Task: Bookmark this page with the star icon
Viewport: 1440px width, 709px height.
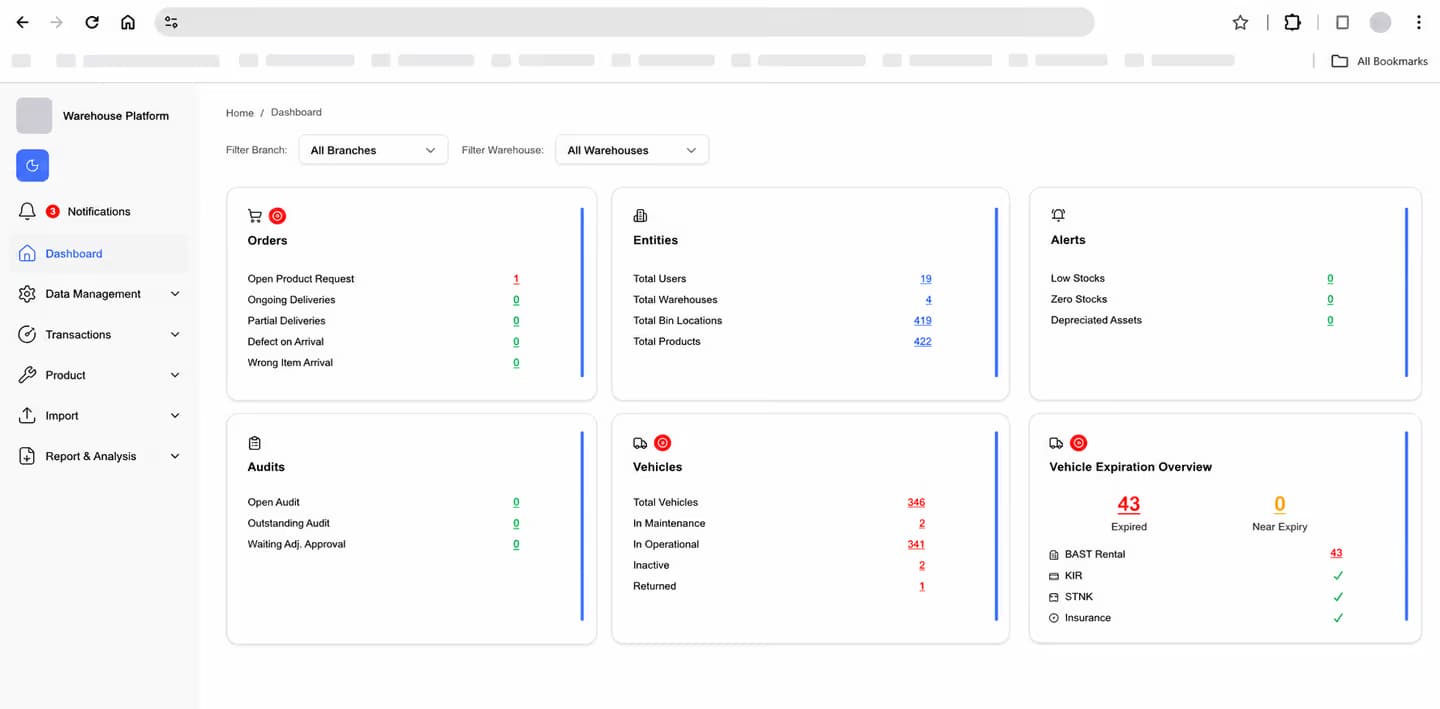Action: pyautogui.click(x=1240, y=22)
